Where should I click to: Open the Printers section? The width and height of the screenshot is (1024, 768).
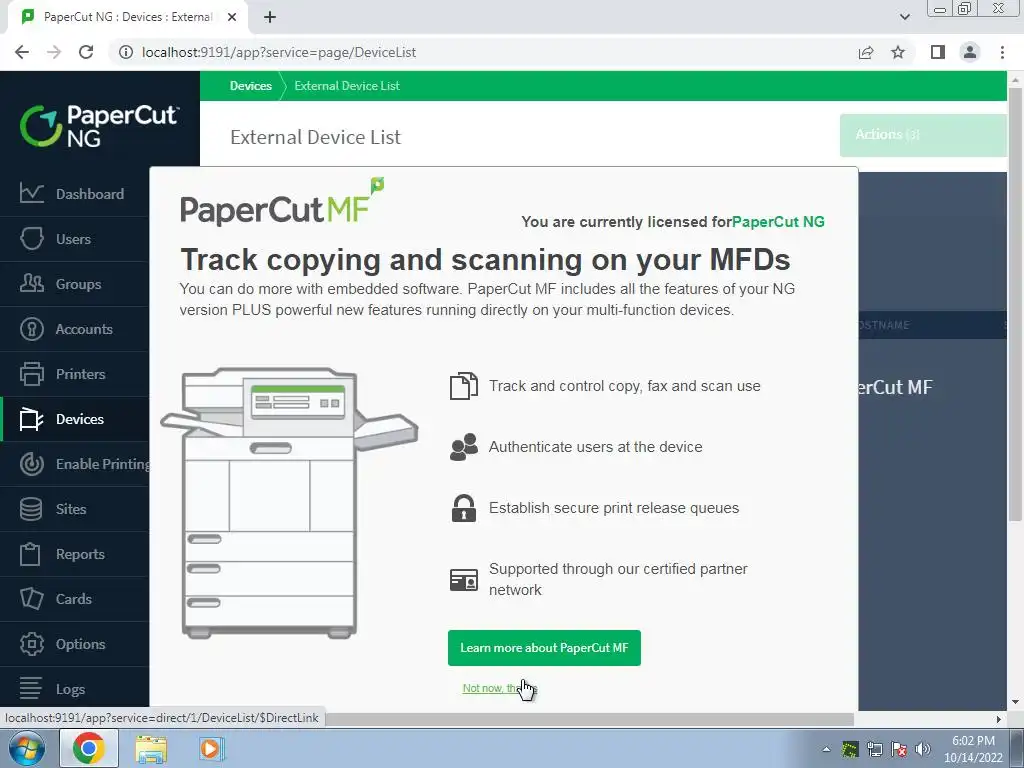80,374
